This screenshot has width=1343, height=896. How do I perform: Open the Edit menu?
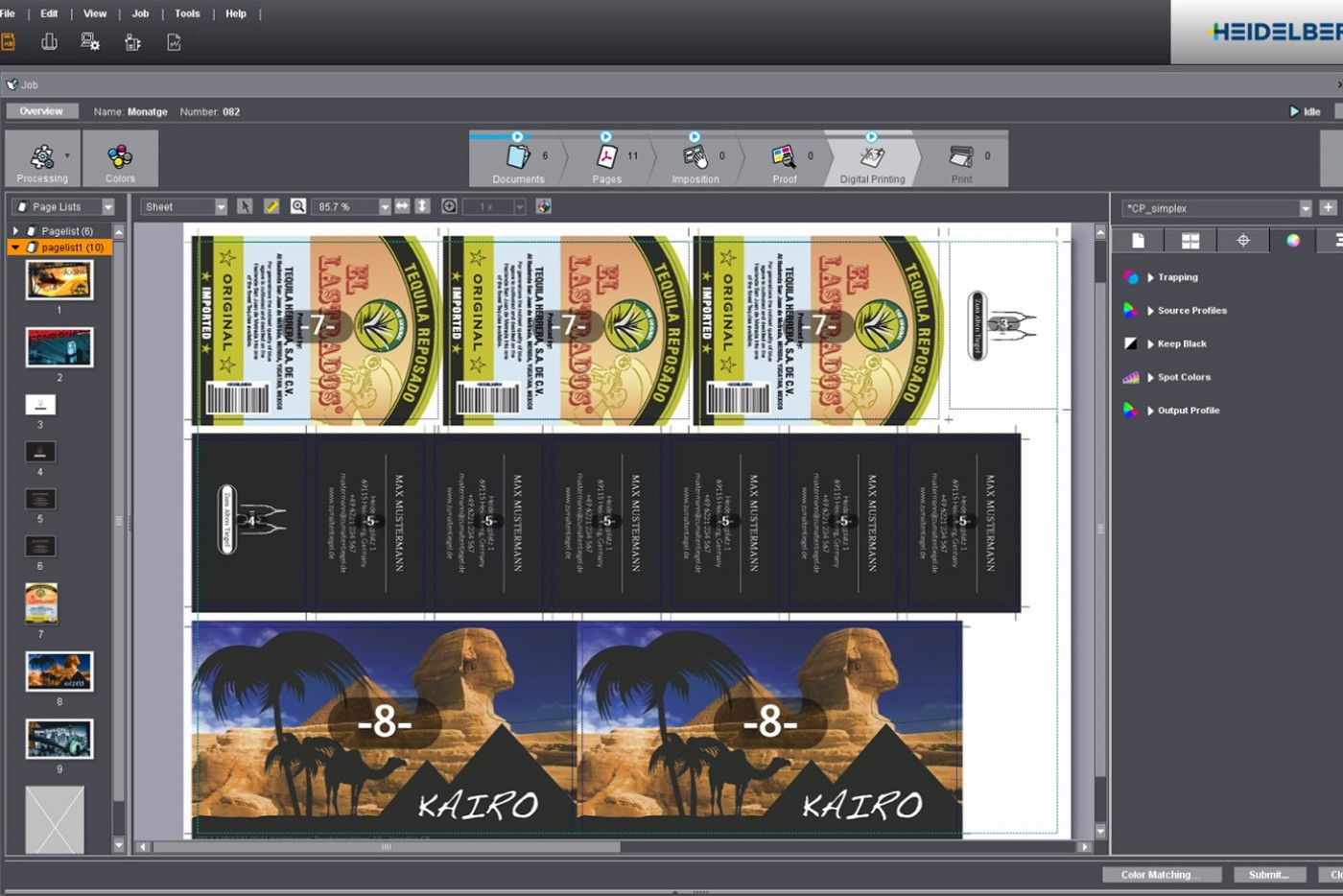coord(49,13)
